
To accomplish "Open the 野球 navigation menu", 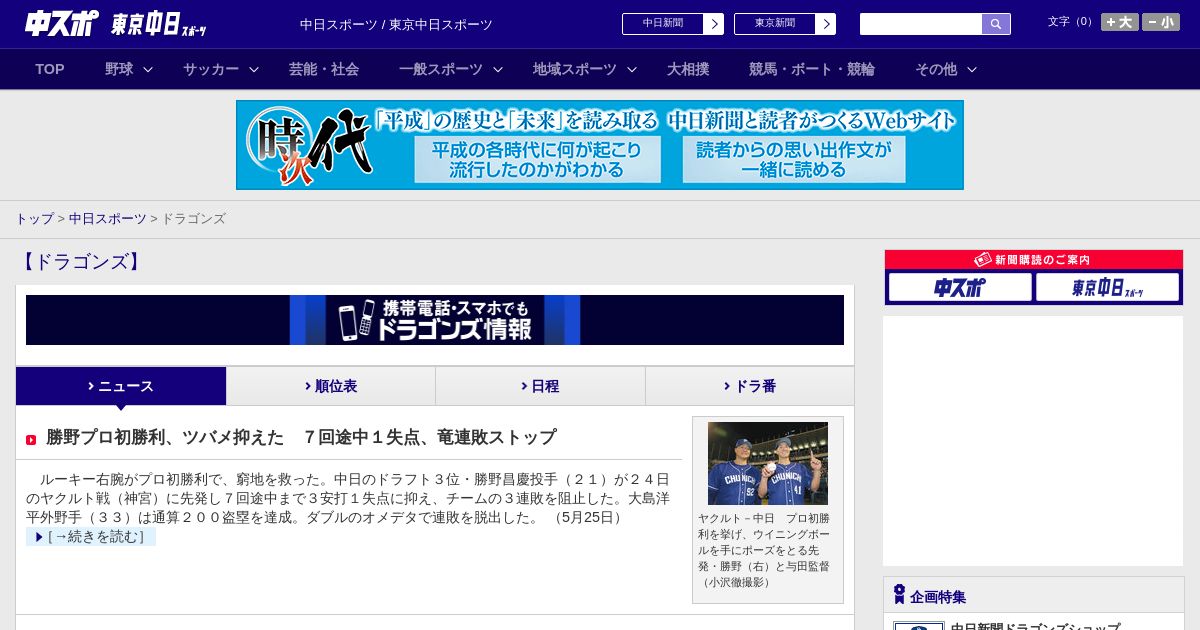I will [119, 69].
